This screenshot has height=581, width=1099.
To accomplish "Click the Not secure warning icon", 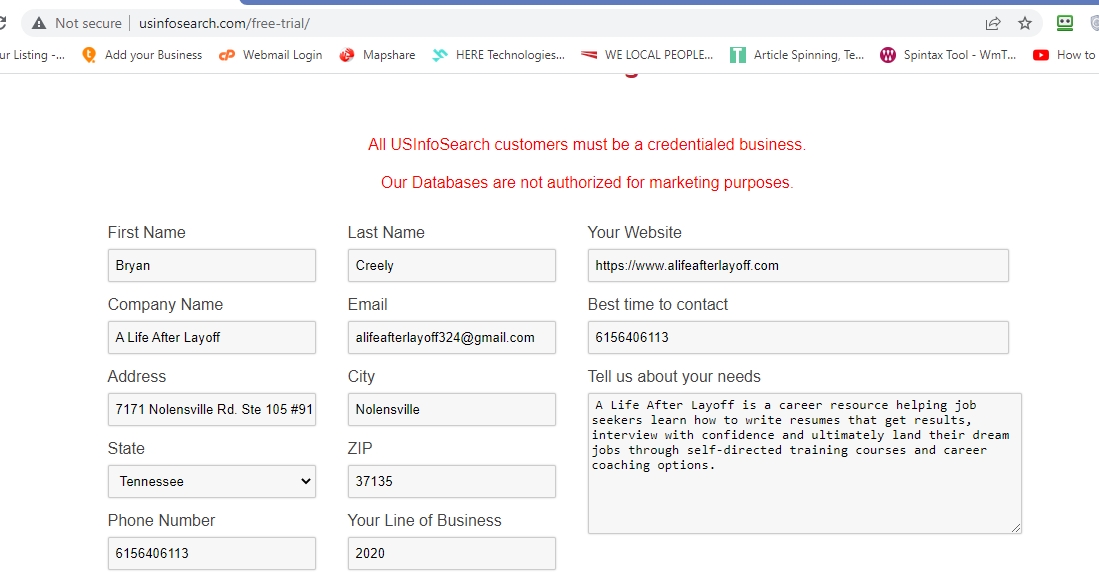I will tap(40, 23).
